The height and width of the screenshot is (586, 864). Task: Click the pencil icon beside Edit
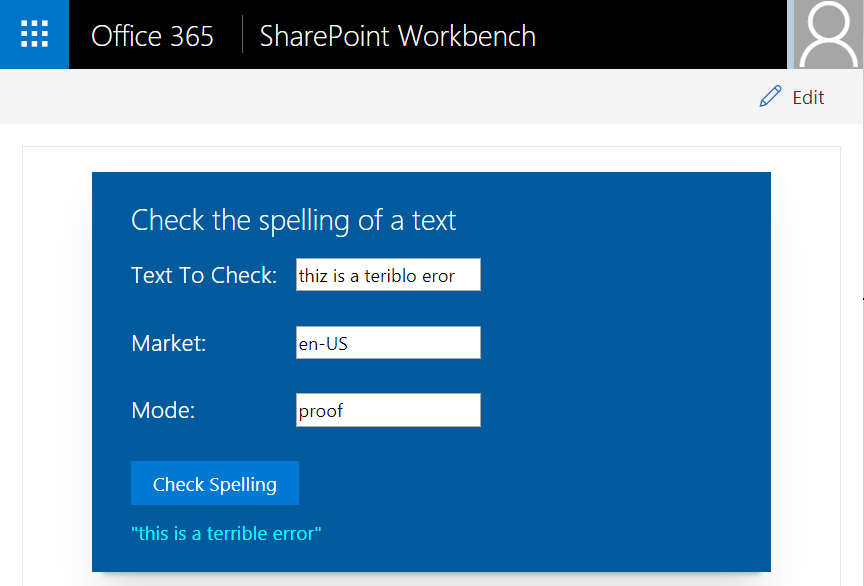[x=770, y=96]
